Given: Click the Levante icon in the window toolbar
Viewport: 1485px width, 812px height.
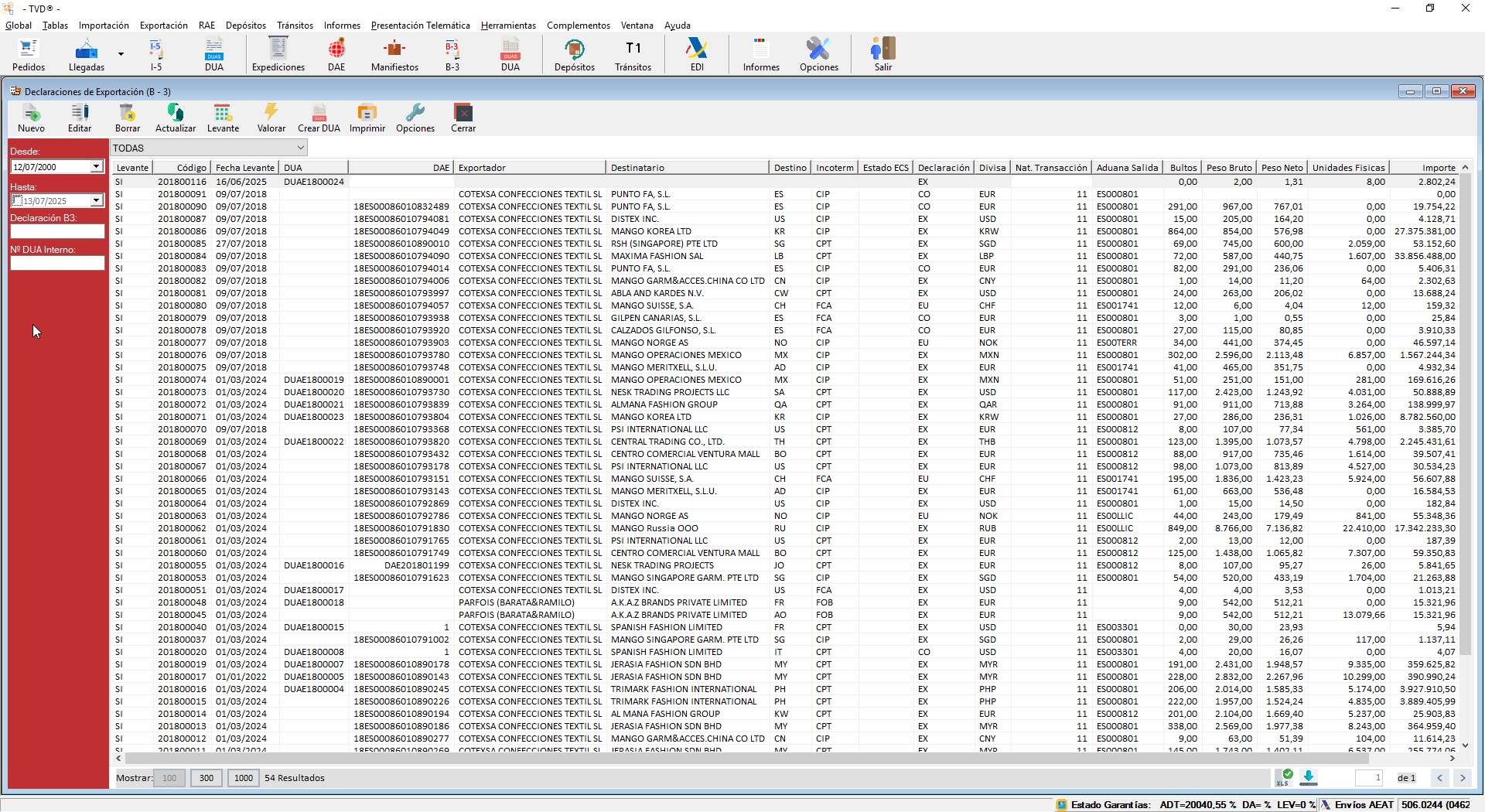Looking at the screenshot, I should tap(223, 118).
